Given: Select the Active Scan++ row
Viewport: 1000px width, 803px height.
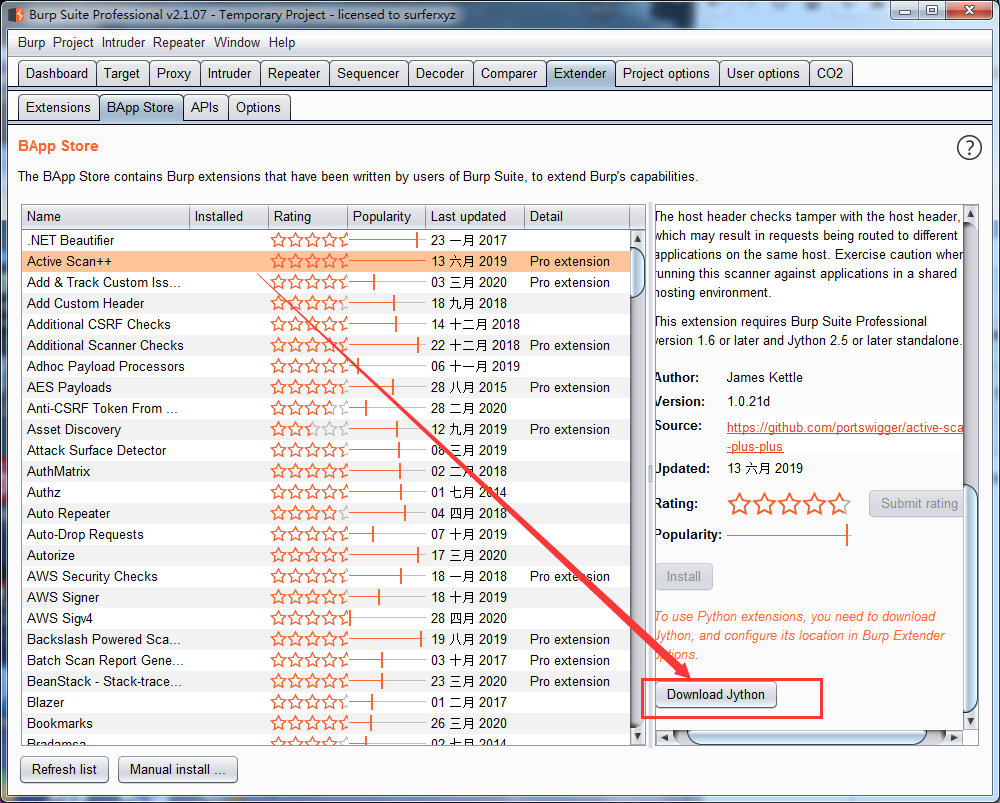Looking at the screenshot, I should (x=326, y=262).
